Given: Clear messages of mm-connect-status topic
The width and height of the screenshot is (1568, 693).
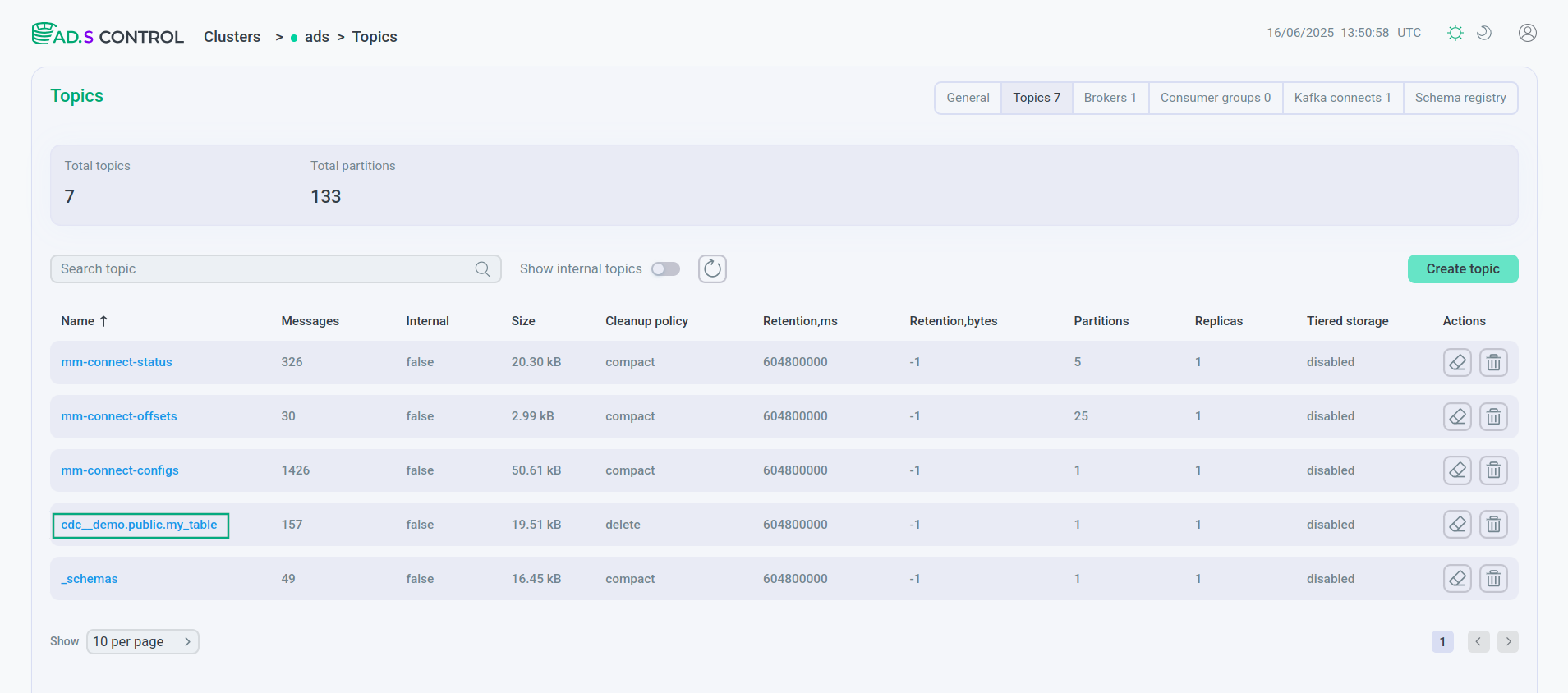Looking at the screenshot, I should (x=1457, y=362).
